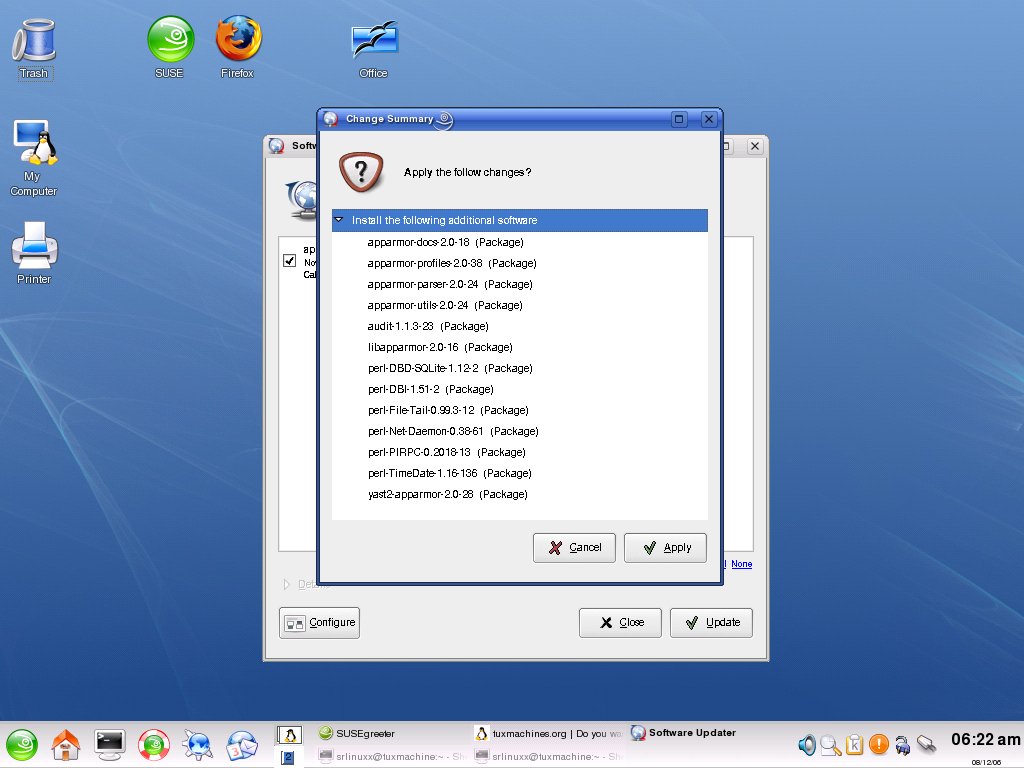1024x768 pixels.
Task: Click the Software Updater window title icon
Action: click(x=277, y=146)
